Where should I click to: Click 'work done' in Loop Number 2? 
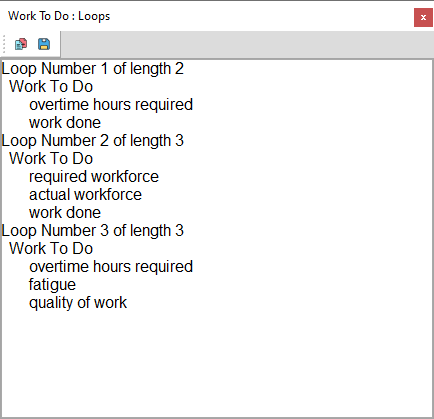point(65,213)
